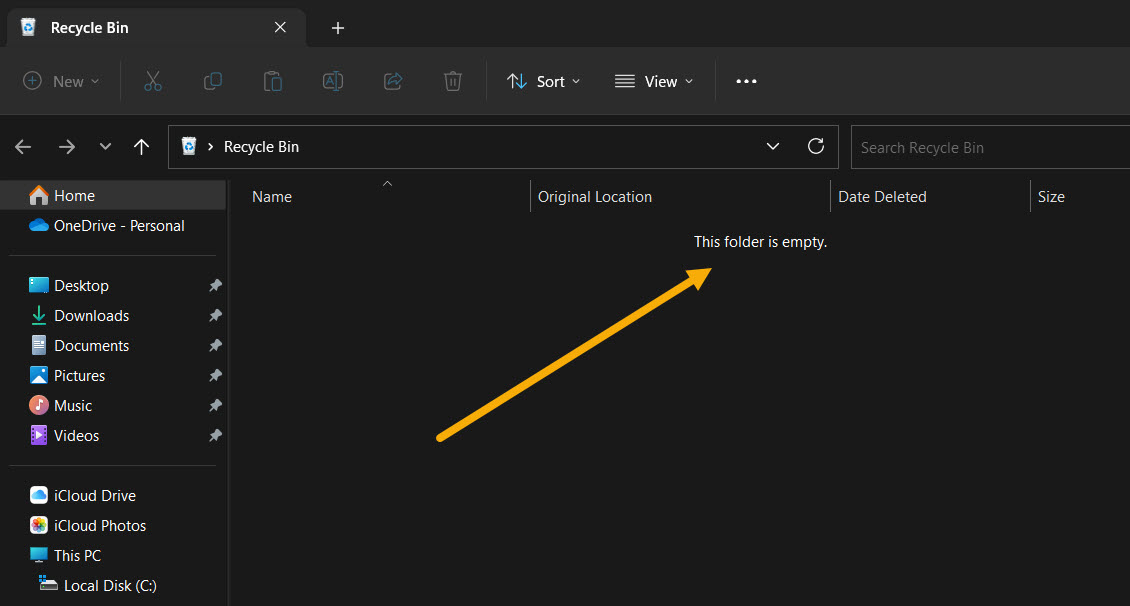
Task: Open the Sort dropdown menu
Action: tap(543, 81)
